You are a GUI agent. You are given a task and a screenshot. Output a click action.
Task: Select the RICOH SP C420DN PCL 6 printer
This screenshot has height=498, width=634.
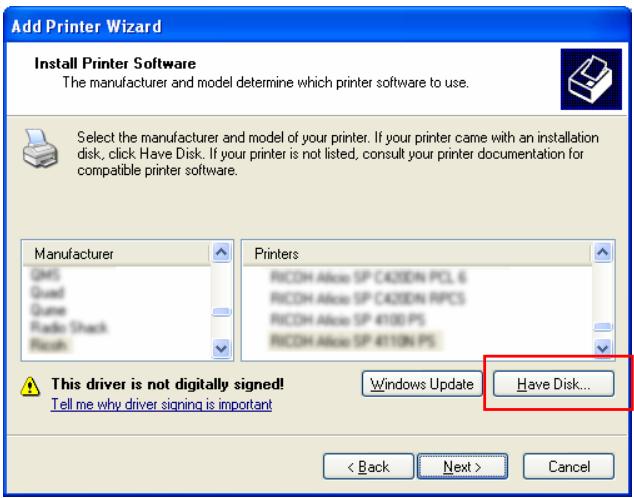(x=368, y=277)
